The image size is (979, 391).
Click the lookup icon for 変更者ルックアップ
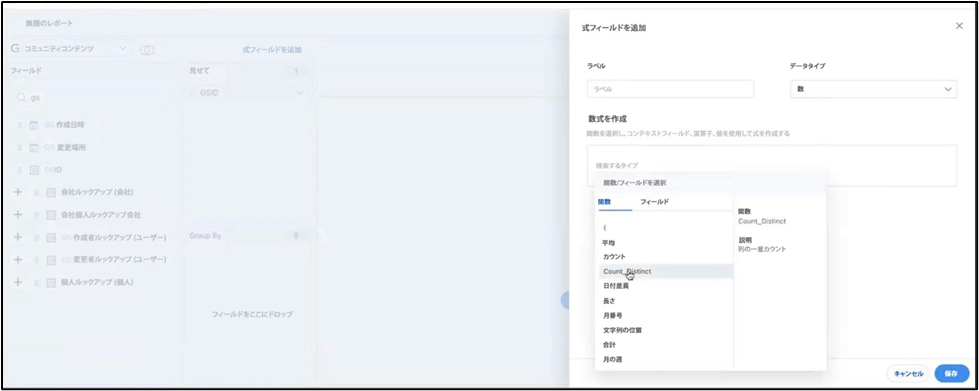(51, 260)
